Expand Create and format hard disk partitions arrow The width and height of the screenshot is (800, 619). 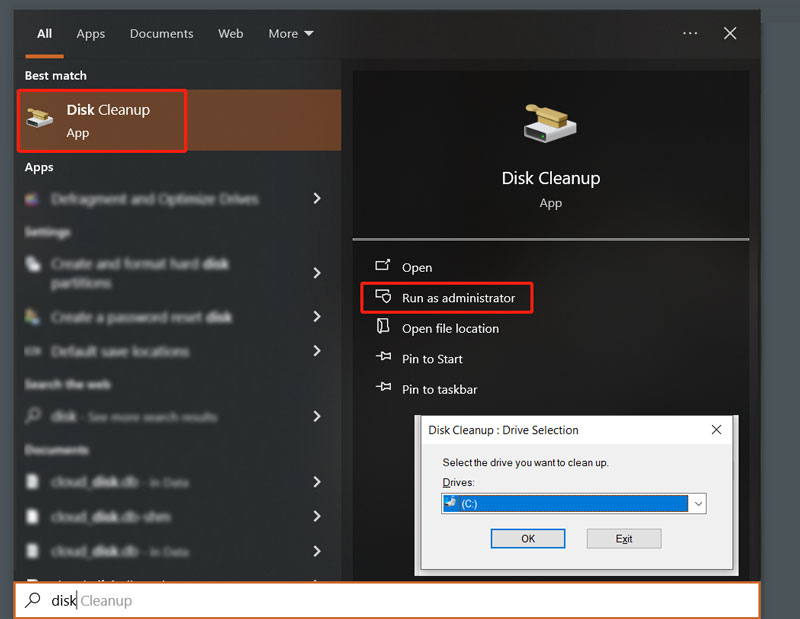tap(317, 273)
